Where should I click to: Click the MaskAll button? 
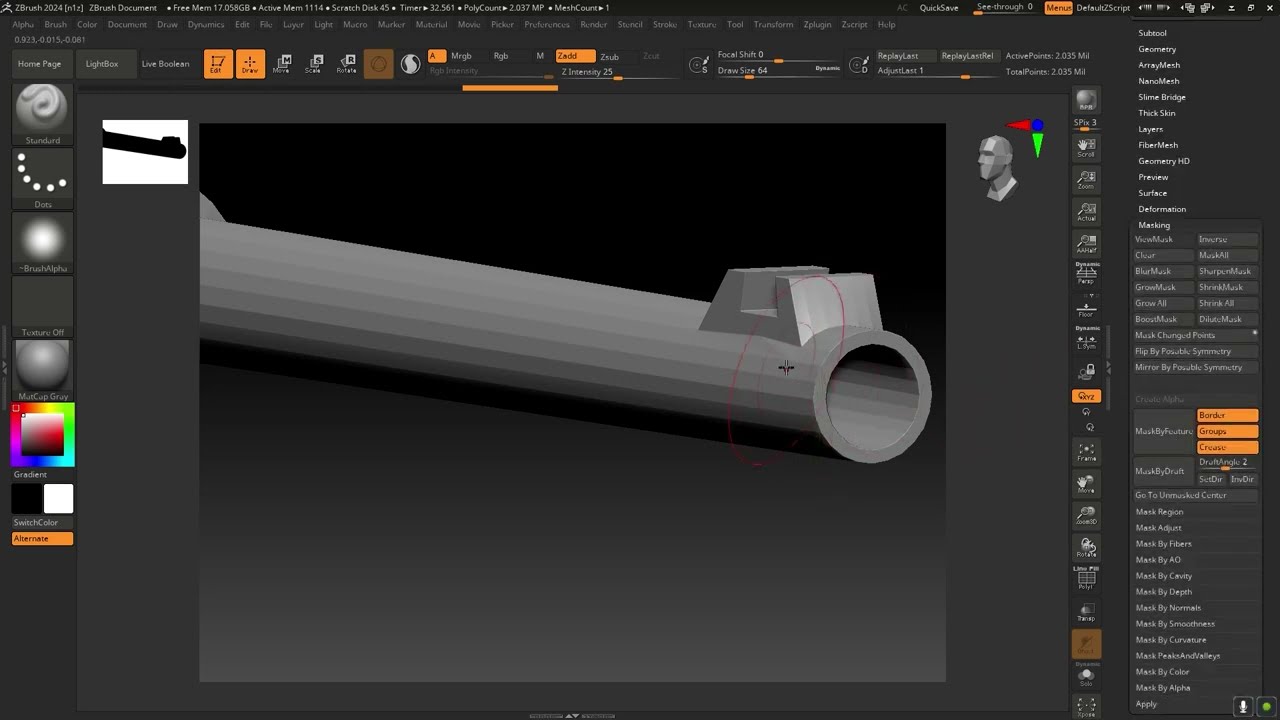[x=1227, y=255]
